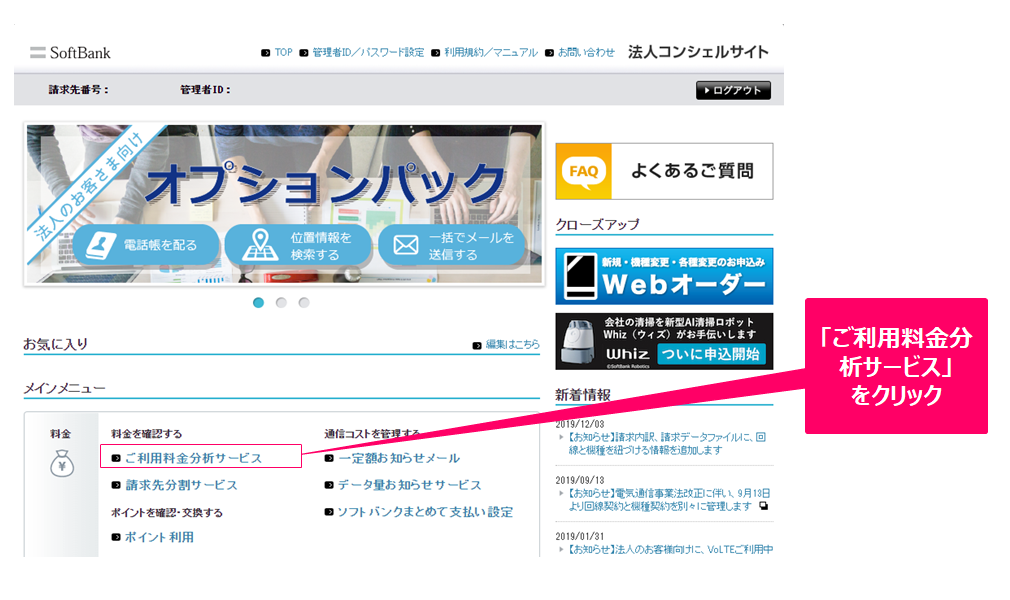Click arrow icon beside お問い合わせ
The image size is (1010, 600).
pyautogui.click(x=549, y=53)
